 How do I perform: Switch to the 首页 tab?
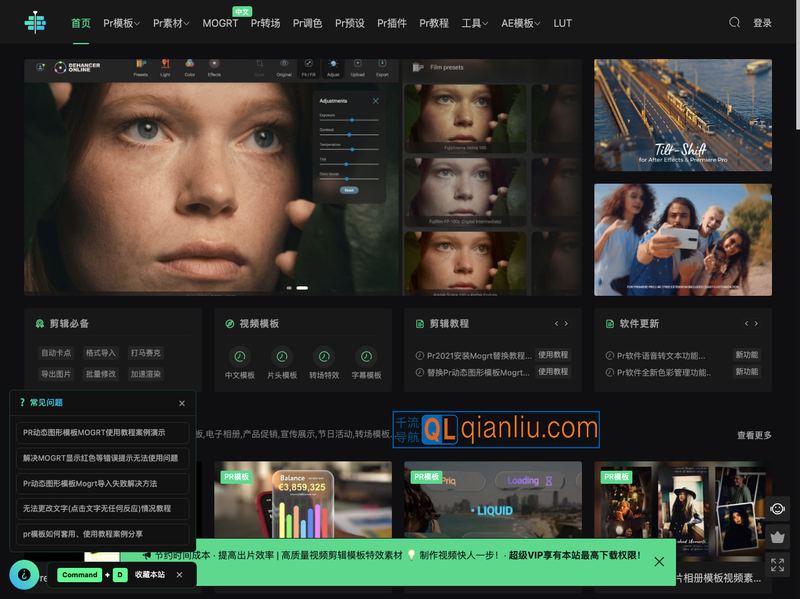coord(81,22)
